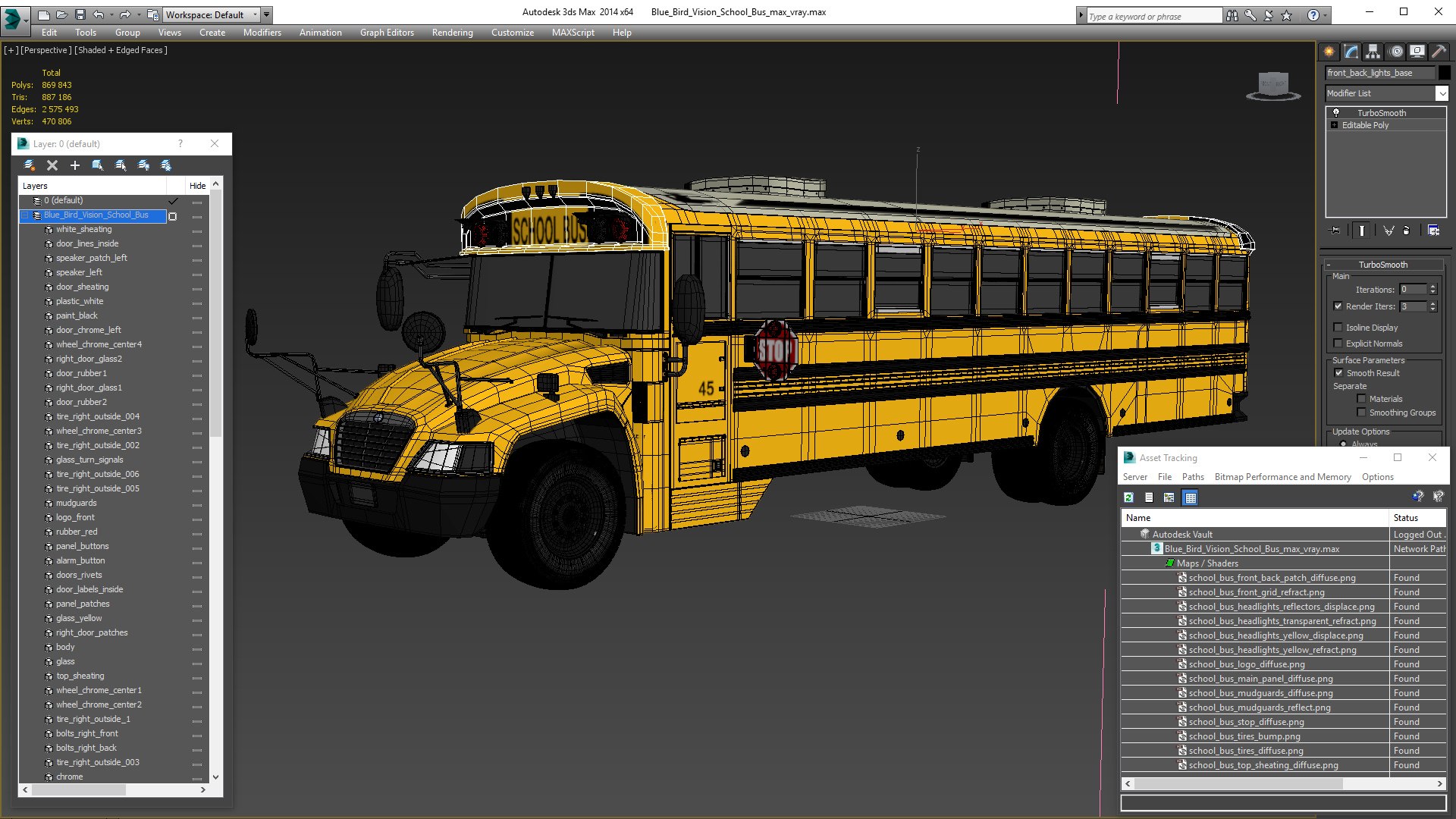This screenshot has width=1456, height=819.
Task: Open the Display command panel tab
Action: [1417, 52]
